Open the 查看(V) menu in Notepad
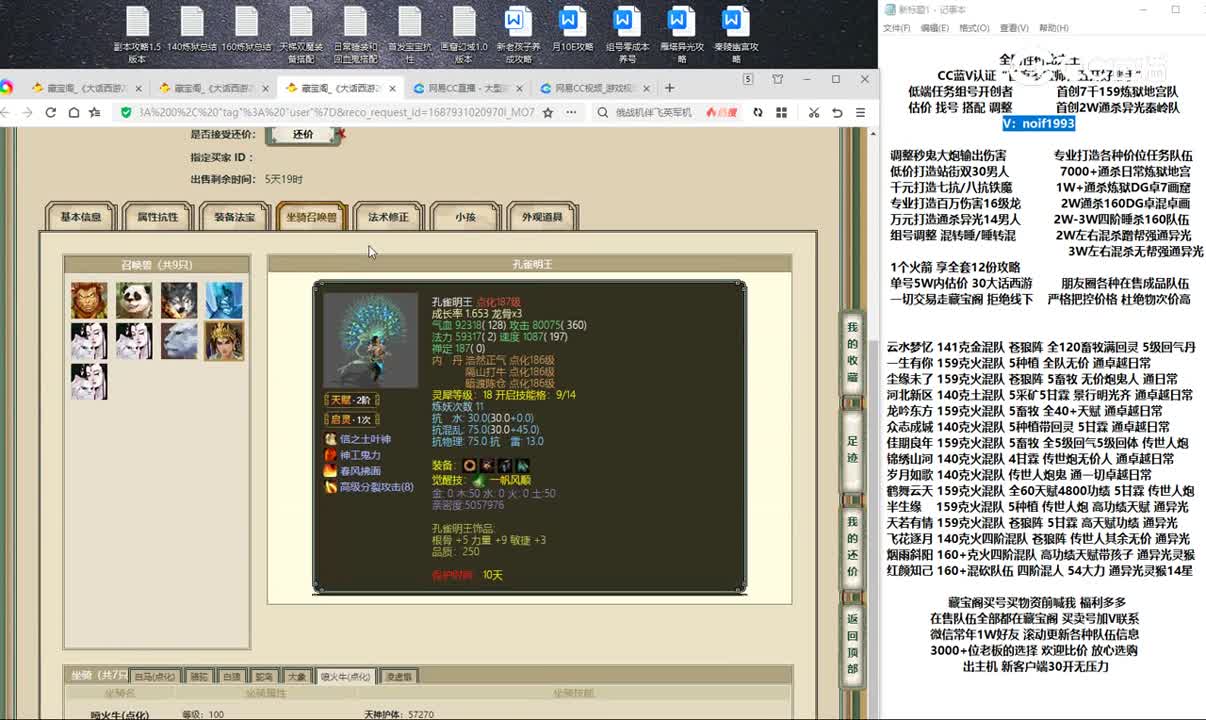This screenshot has height=720, width=1206. pyautogui.click(x=1014, y=28)
